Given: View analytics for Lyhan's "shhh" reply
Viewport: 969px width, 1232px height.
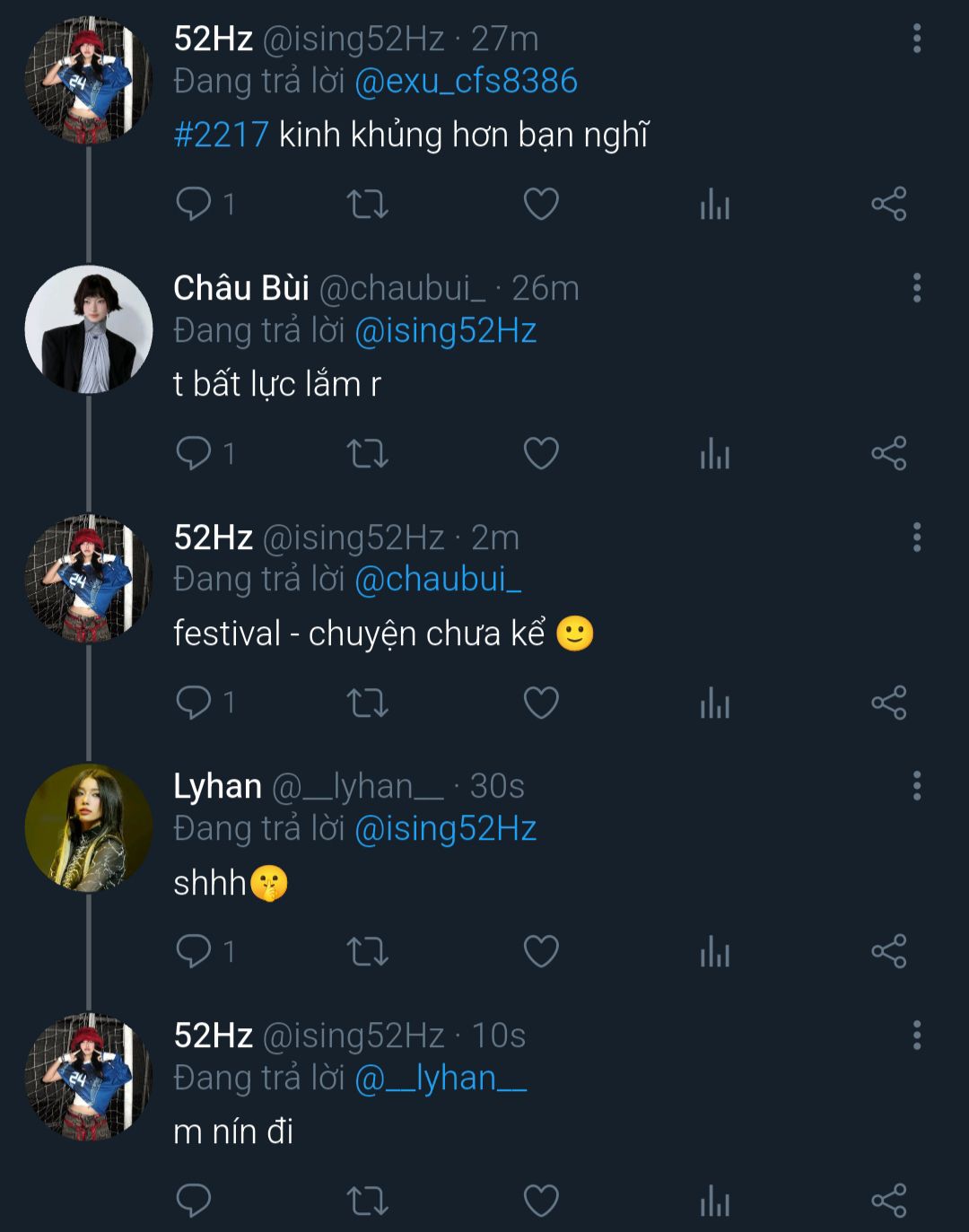Looking at the screenshot, I should pyautogui.click(x=714, y=951).
